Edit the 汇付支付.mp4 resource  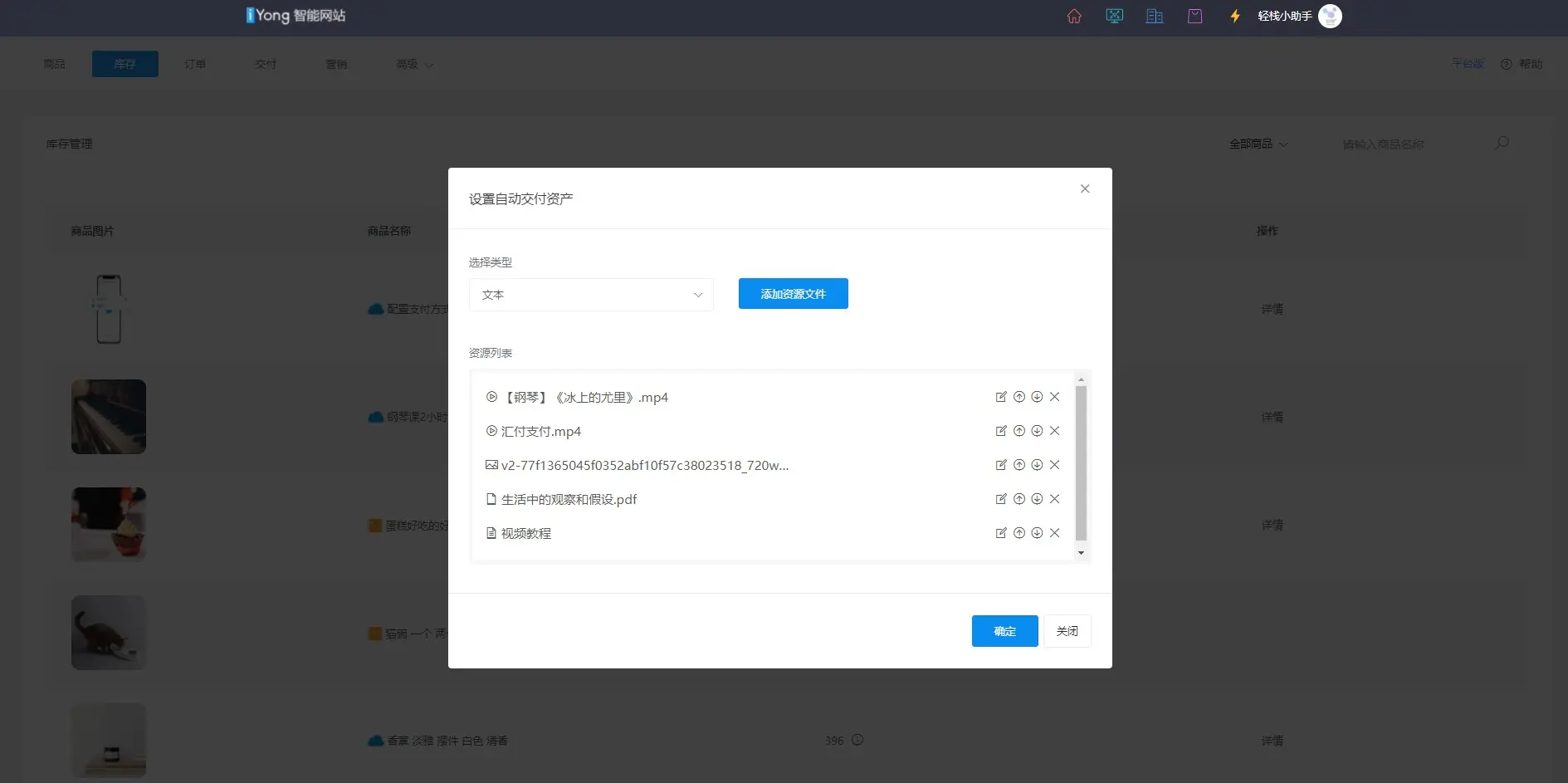click(x=1001, y=431)
